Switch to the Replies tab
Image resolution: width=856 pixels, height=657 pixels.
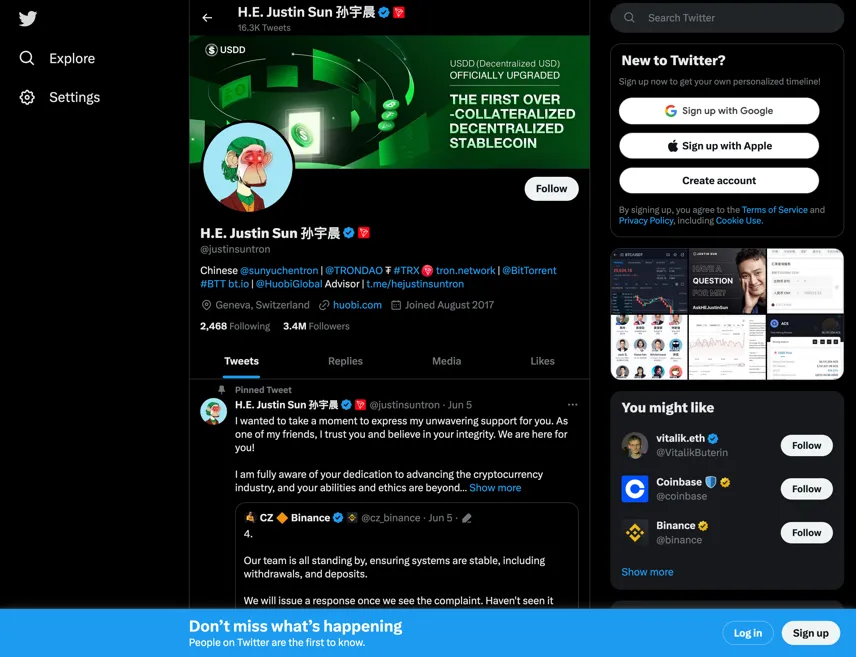click(x=345, y=361)
